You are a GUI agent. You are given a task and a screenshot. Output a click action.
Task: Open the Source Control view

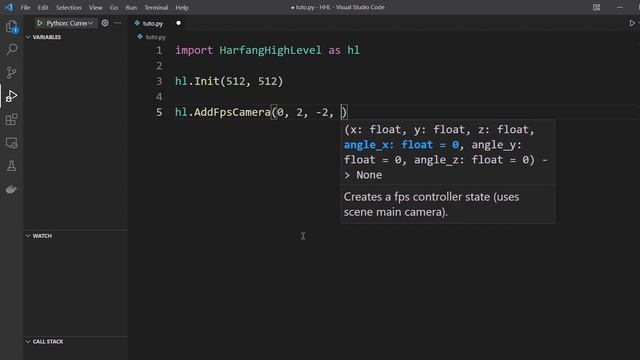(x=11, y=73)
